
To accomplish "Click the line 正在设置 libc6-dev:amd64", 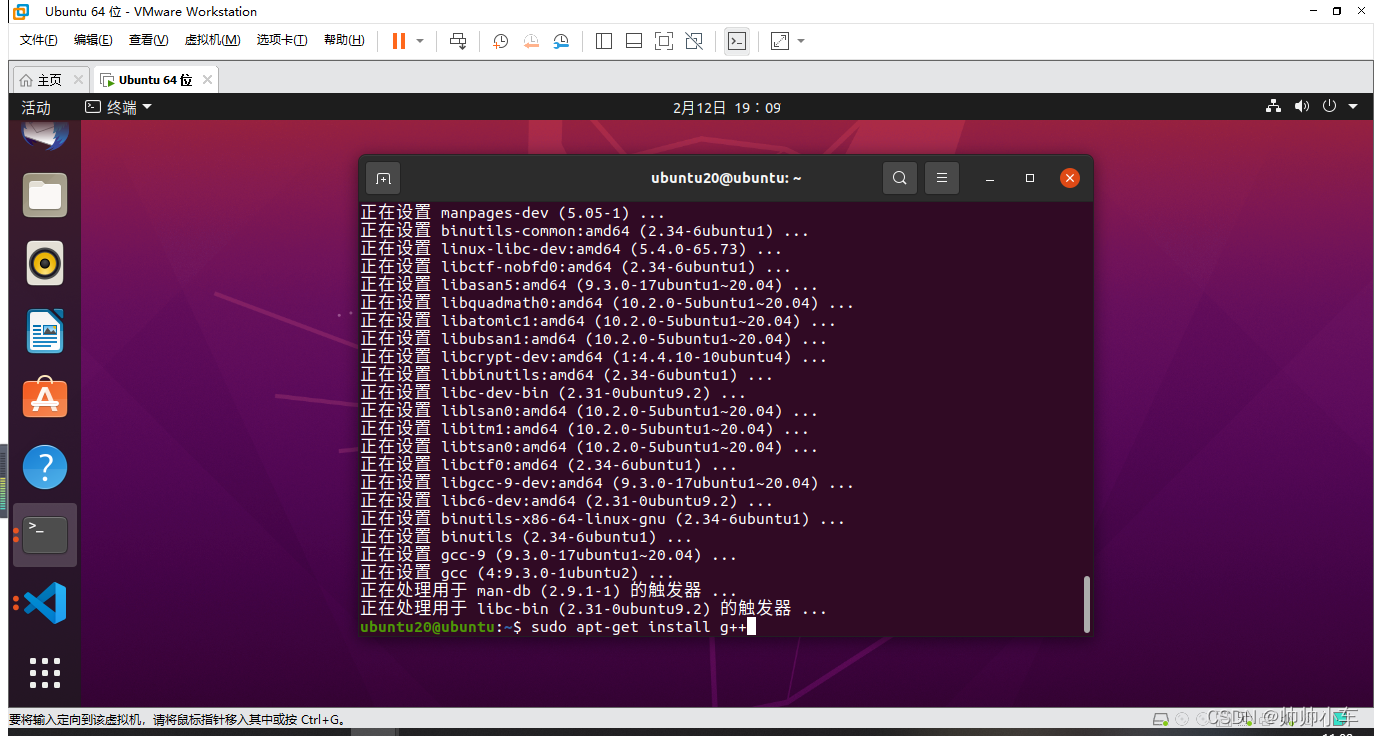I will point(566,501).
